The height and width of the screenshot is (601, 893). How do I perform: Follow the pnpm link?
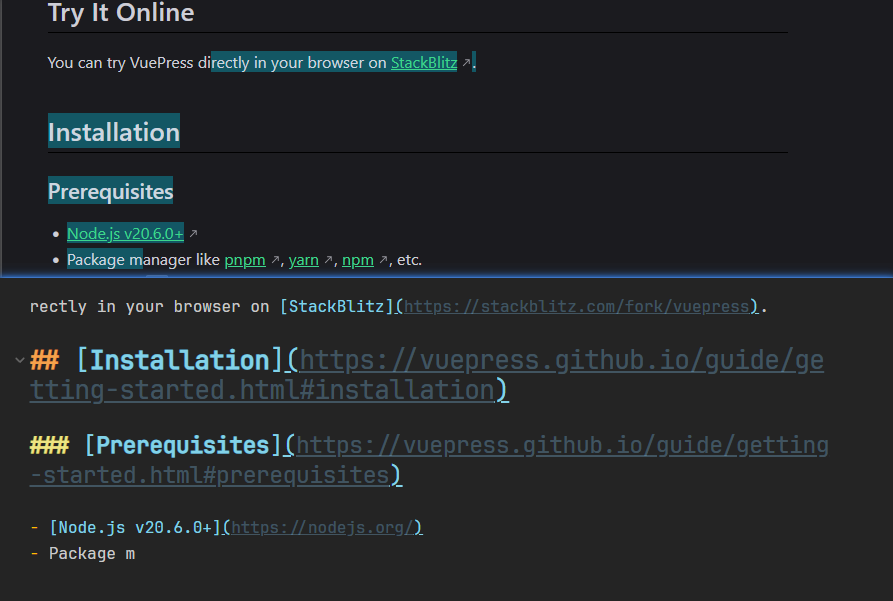coord(245,260)
